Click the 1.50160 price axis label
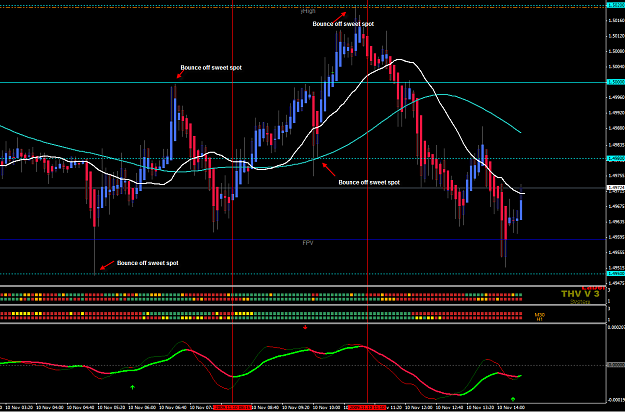The image size is (625, 412). coord(616,20)
